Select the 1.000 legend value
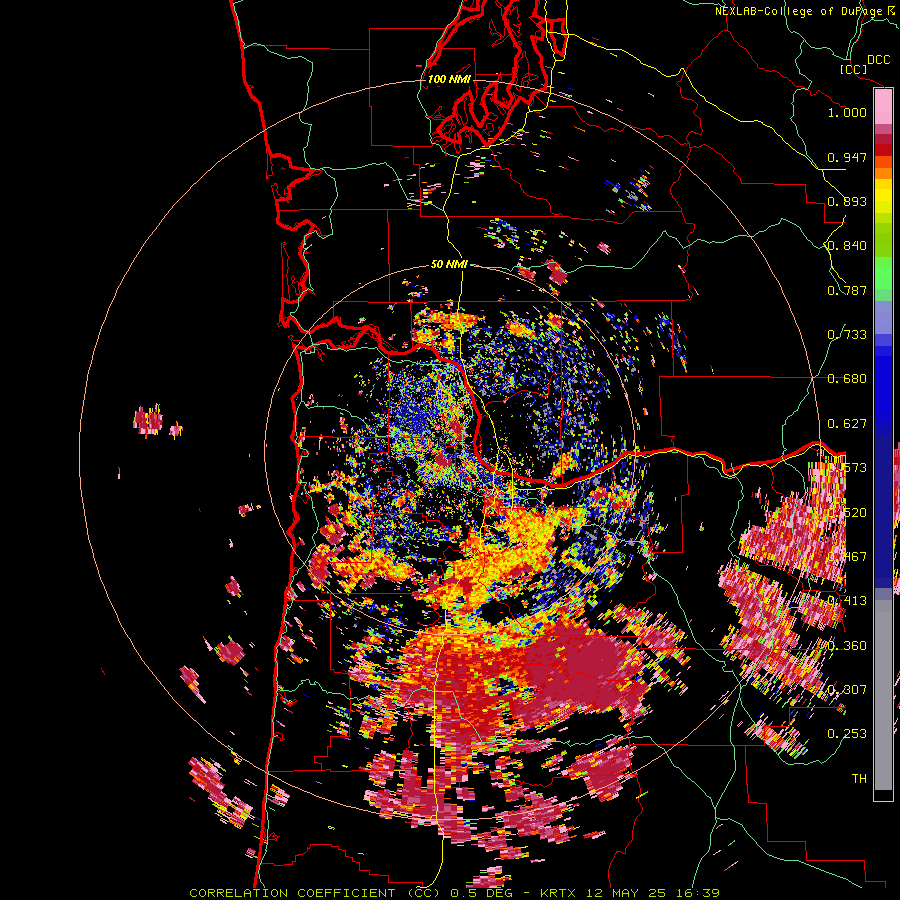Screen dimensions: 900x900 847,112
